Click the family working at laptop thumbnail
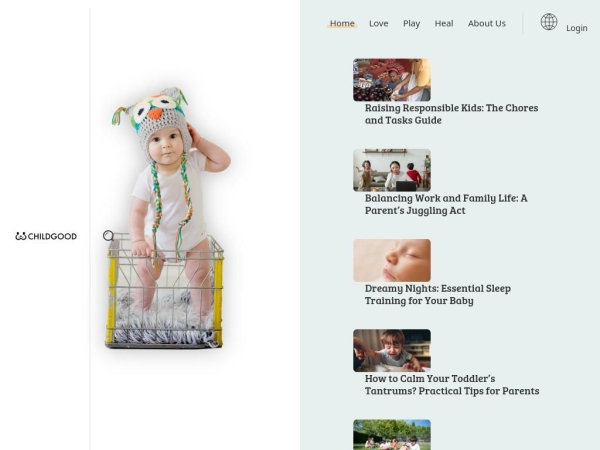The width and height of the screenshot is (600, 450). [392, 170]
